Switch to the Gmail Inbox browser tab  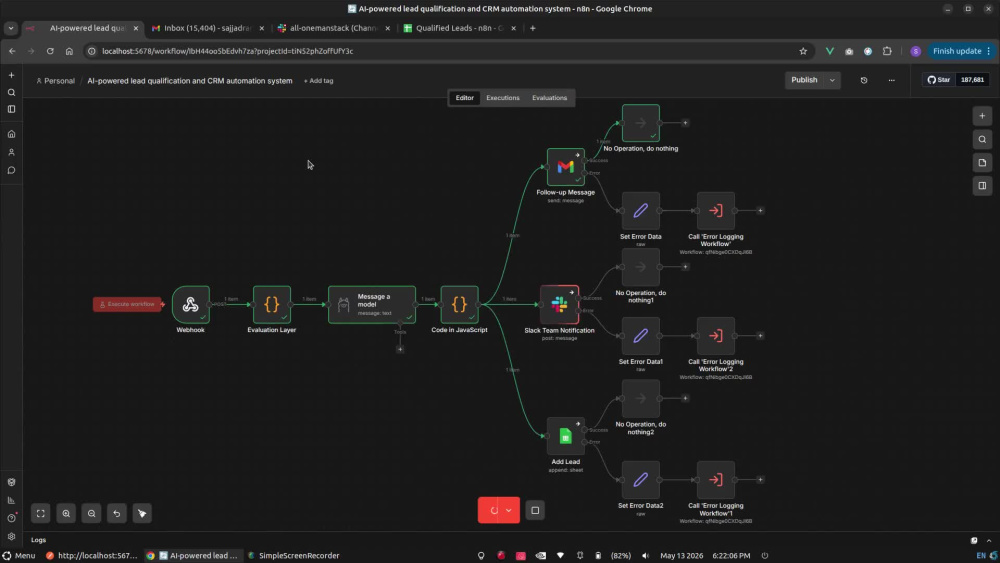pos(208,28)
